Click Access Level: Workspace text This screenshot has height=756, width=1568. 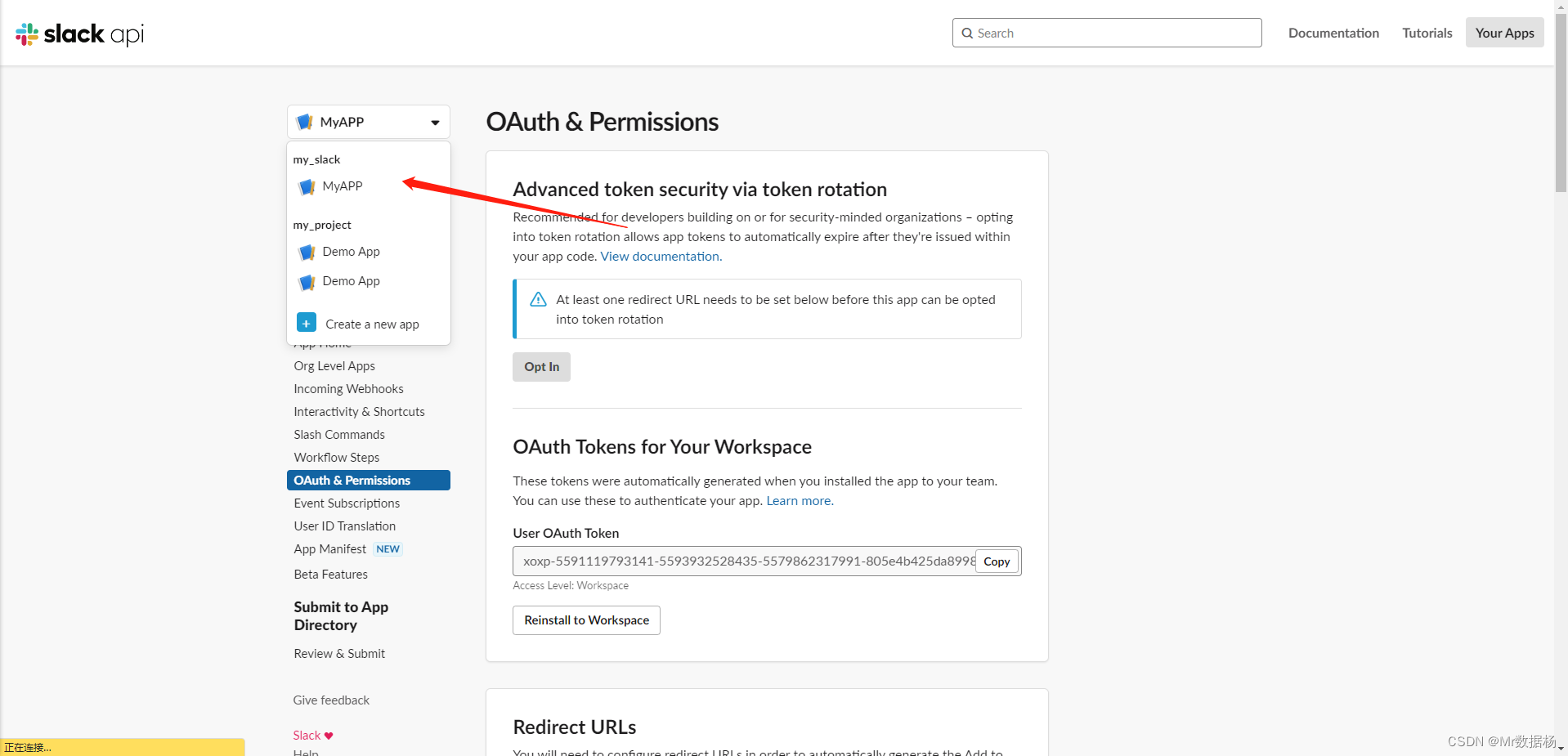tap(571, 586)
